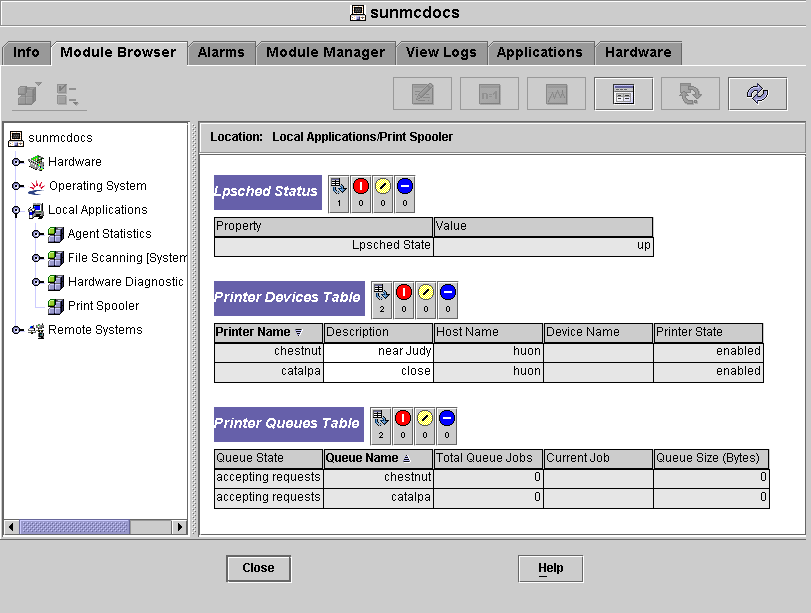The image size is (811, 613).
Task: Click the 'near Judy' description cell
Action: [x=379, y=351]
